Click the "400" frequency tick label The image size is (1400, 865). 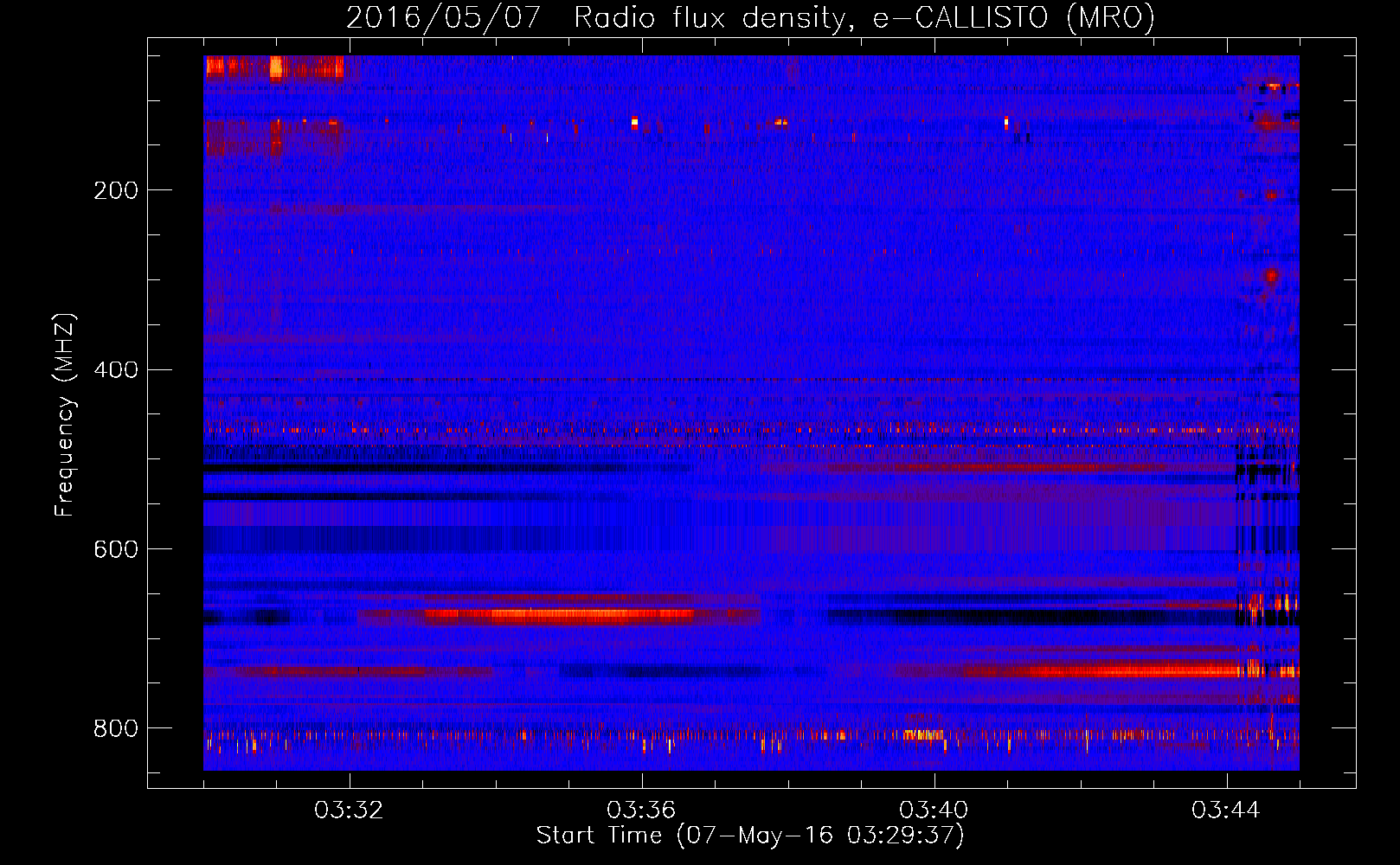(x=116, y=370)
